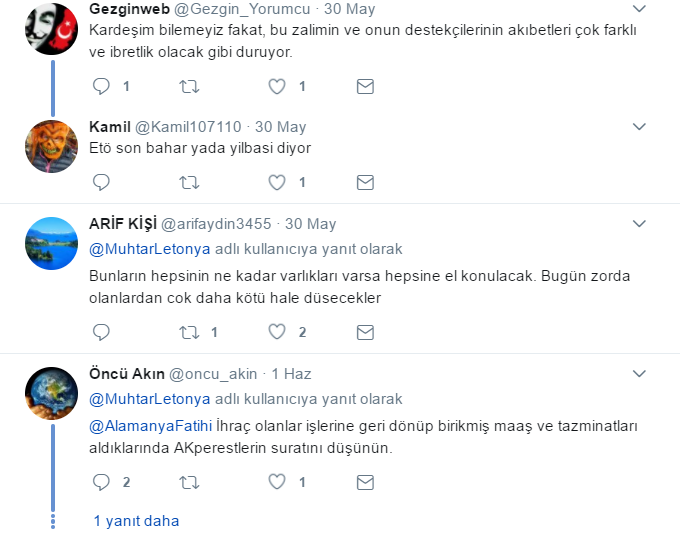Retweet Kamil's tweet
The image size is (680, 539).
point(188,182)
